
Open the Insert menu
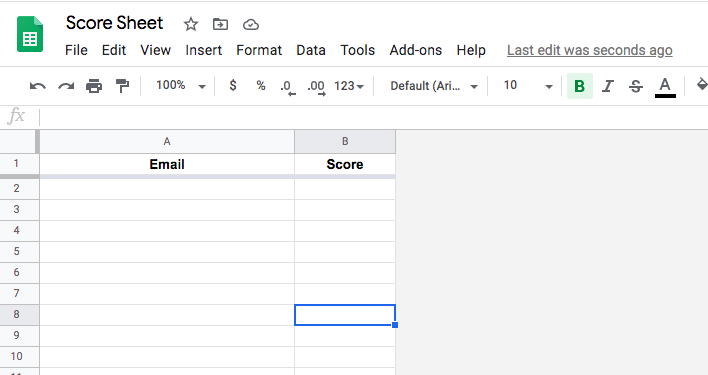pyautogui.click(x=204, y=50)
